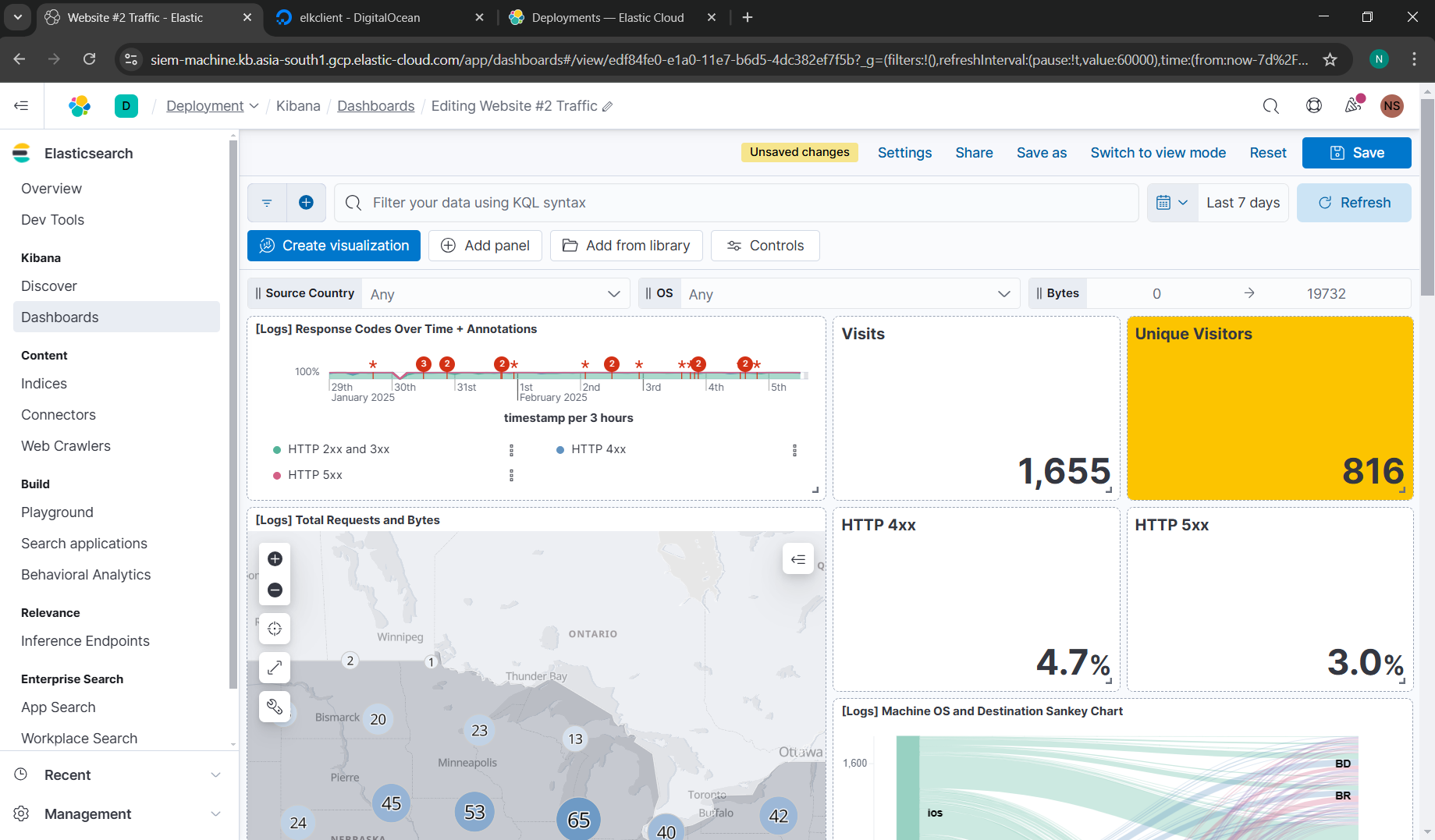Click the Elastic logo icon
1435x840 pixels.
(80, 106)
